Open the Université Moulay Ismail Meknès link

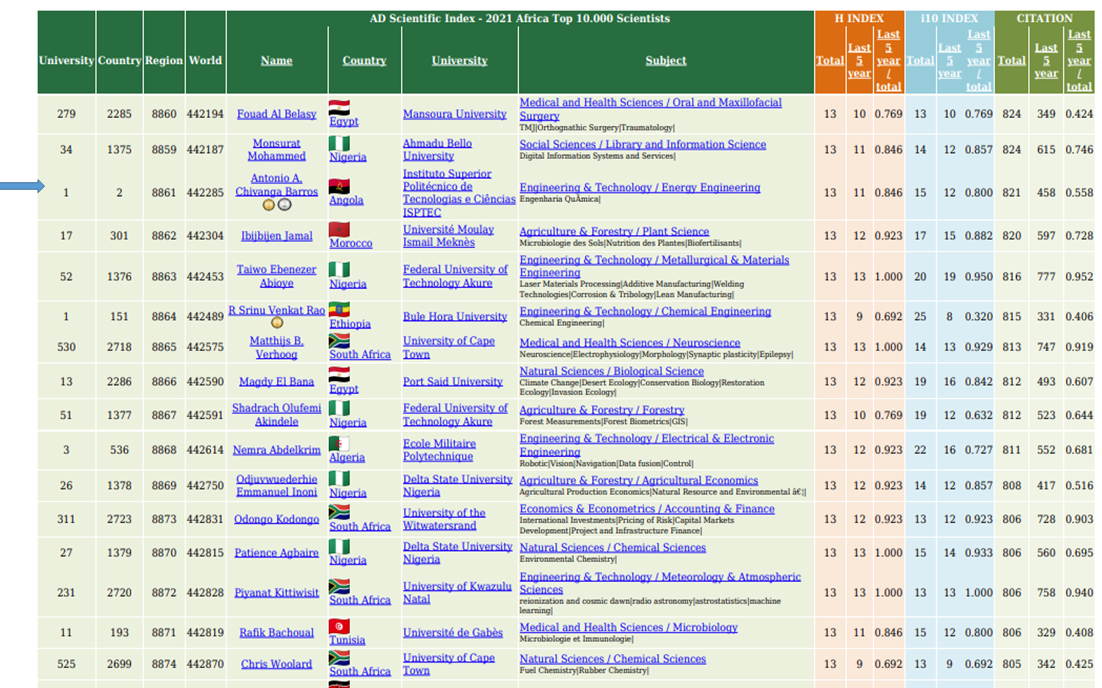pos(448,236)
